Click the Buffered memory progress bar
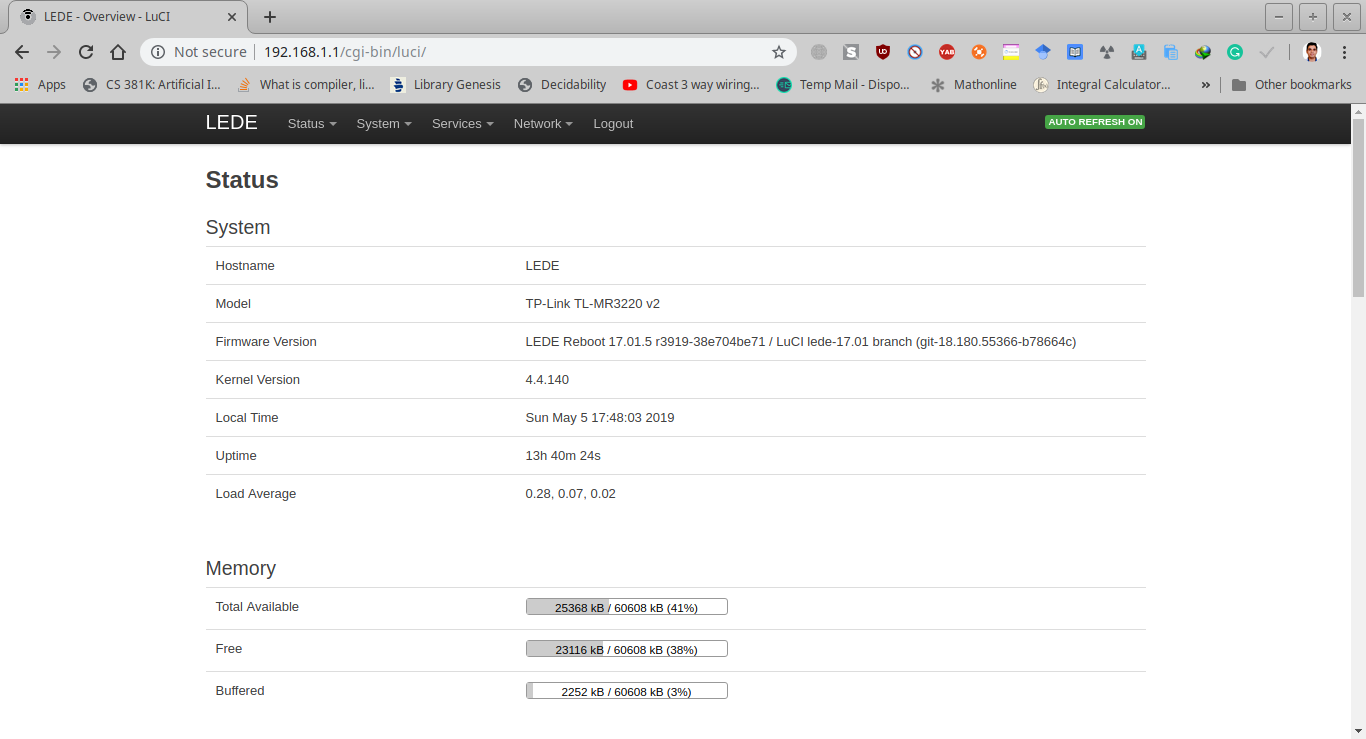The width and height of the screenshot is (1366, 739). tap(627, 691)
